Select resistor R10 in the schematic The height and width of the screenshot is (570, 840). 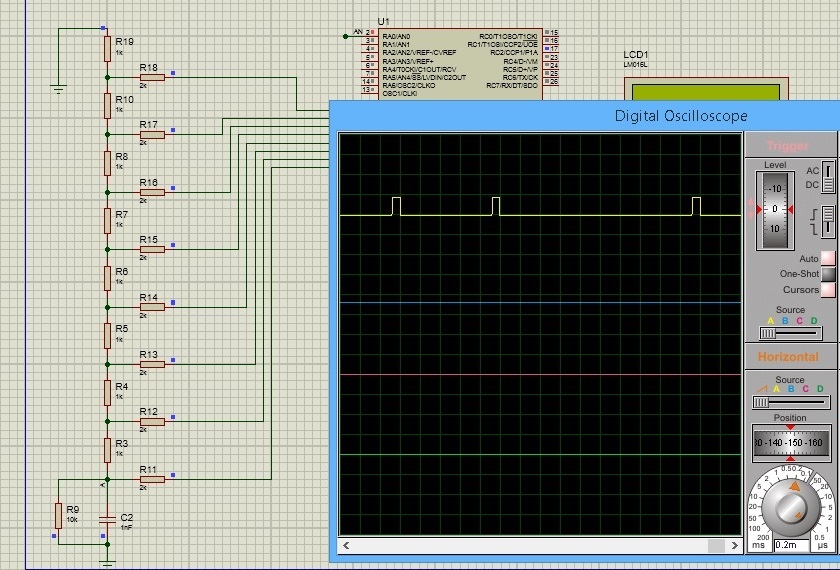tap(108, 106)
